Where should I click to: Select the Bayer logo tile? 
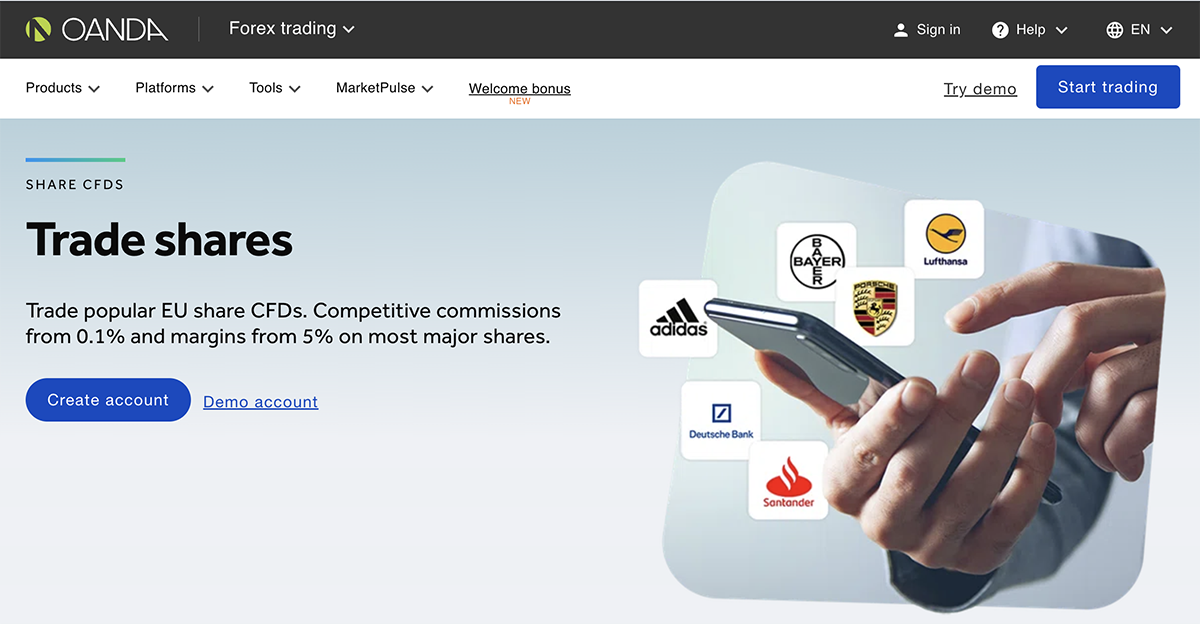(x=817, y=262)
